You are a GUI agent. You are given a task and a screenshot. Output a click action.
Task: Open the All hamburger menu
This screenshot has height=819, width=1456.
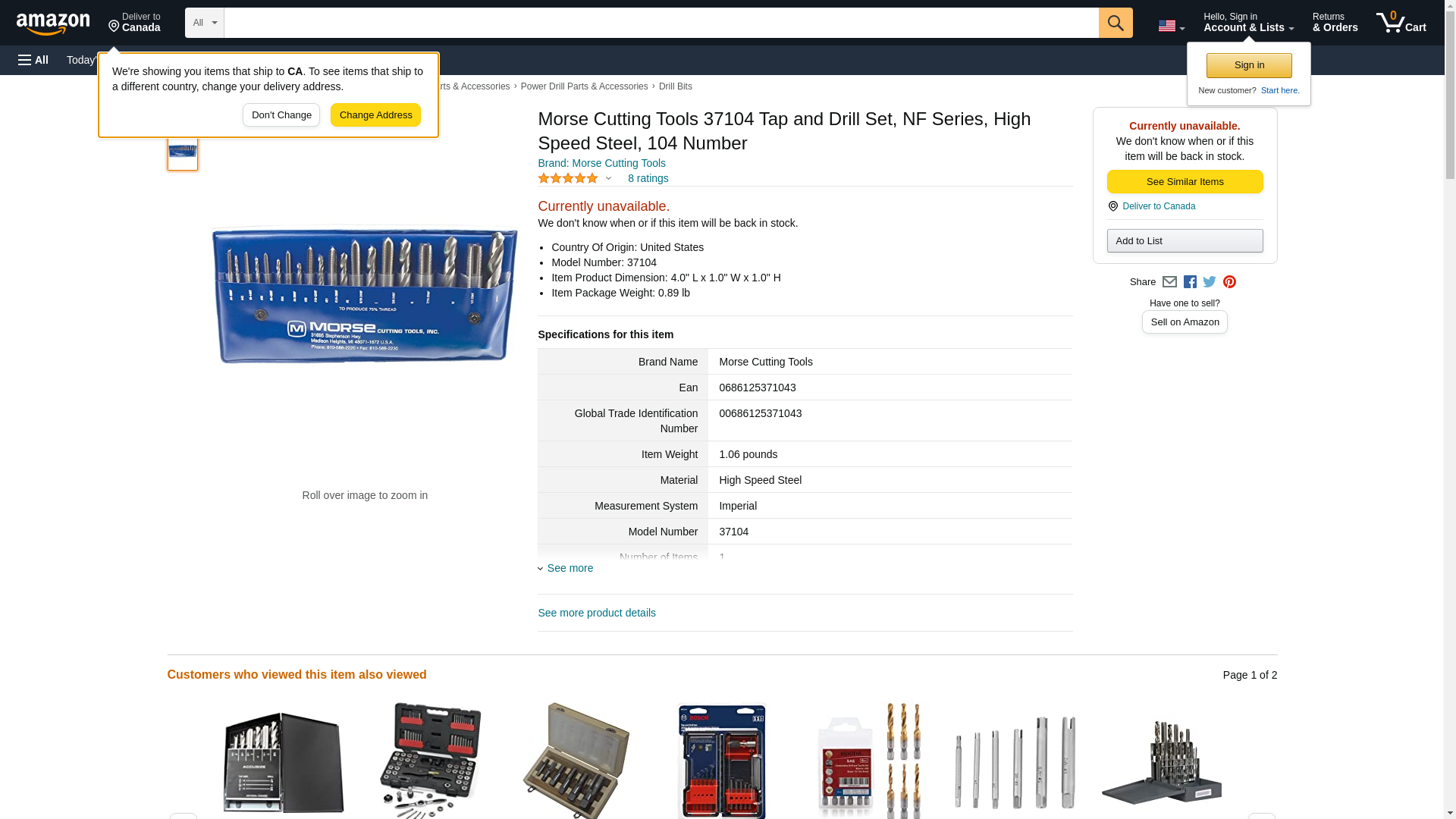[x=33, y=60]
